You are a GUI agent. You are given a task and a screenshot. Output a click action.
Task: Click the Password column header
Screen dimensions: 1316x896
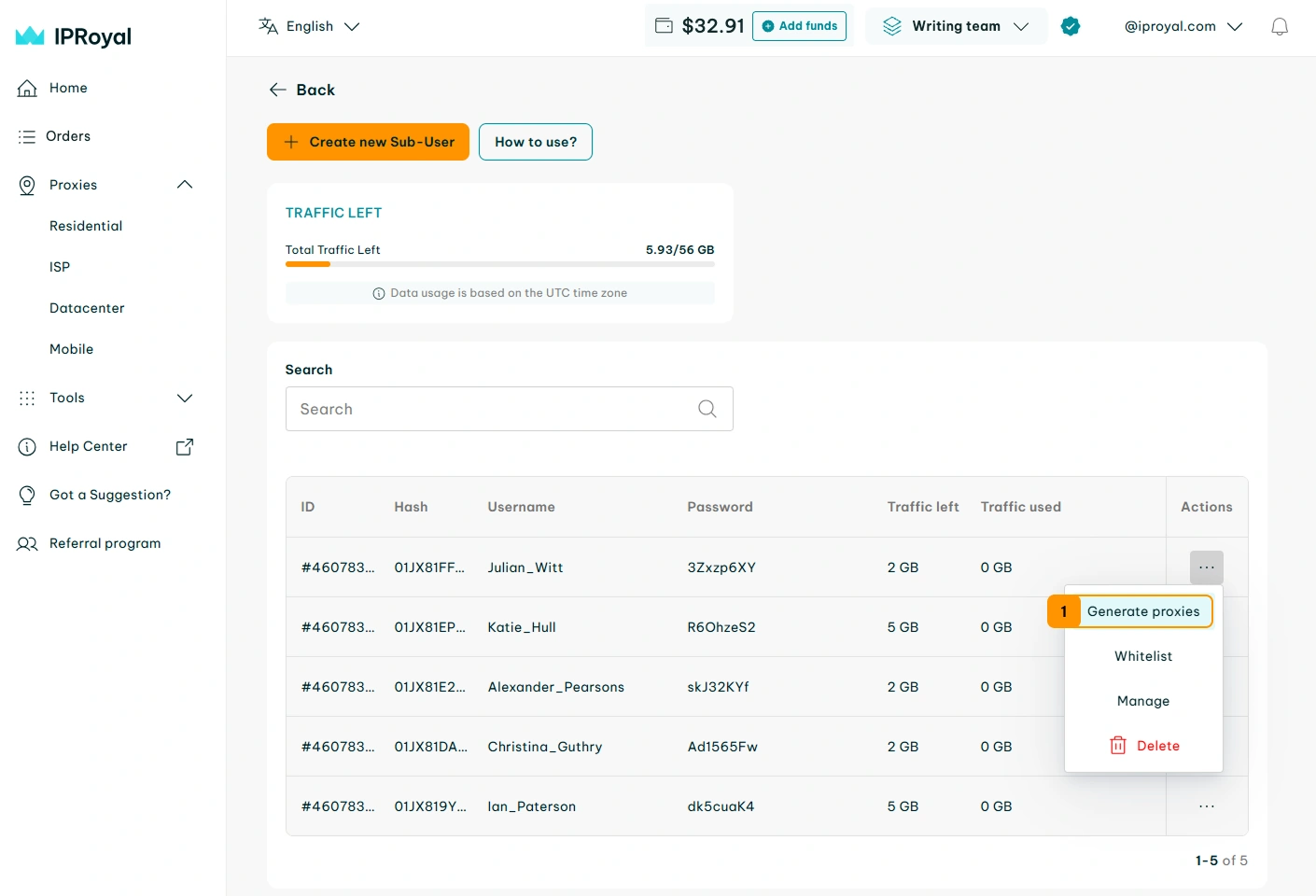(x=720, y=507)
